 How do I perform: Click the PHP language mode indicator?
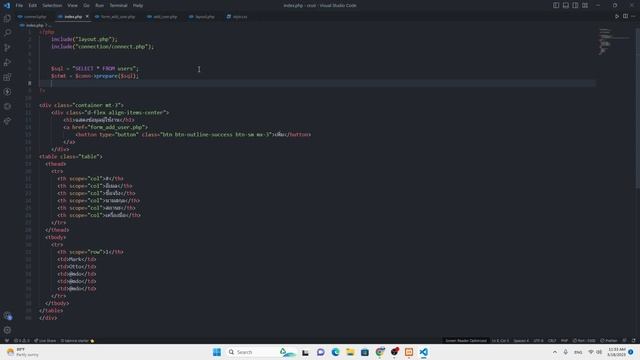564,340
